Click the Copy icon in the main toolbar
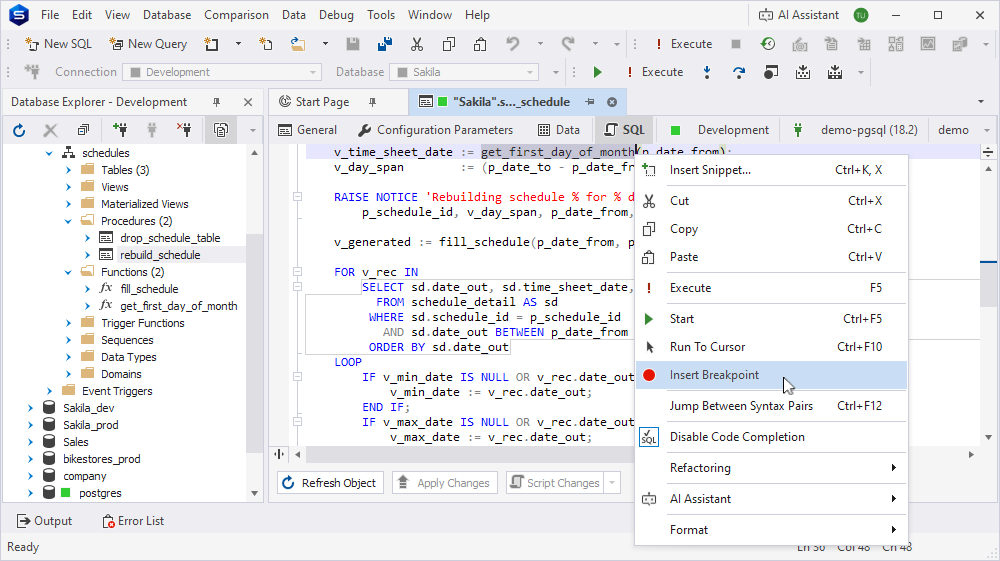This screenshot has height=561, width=1000. point(448,44)
